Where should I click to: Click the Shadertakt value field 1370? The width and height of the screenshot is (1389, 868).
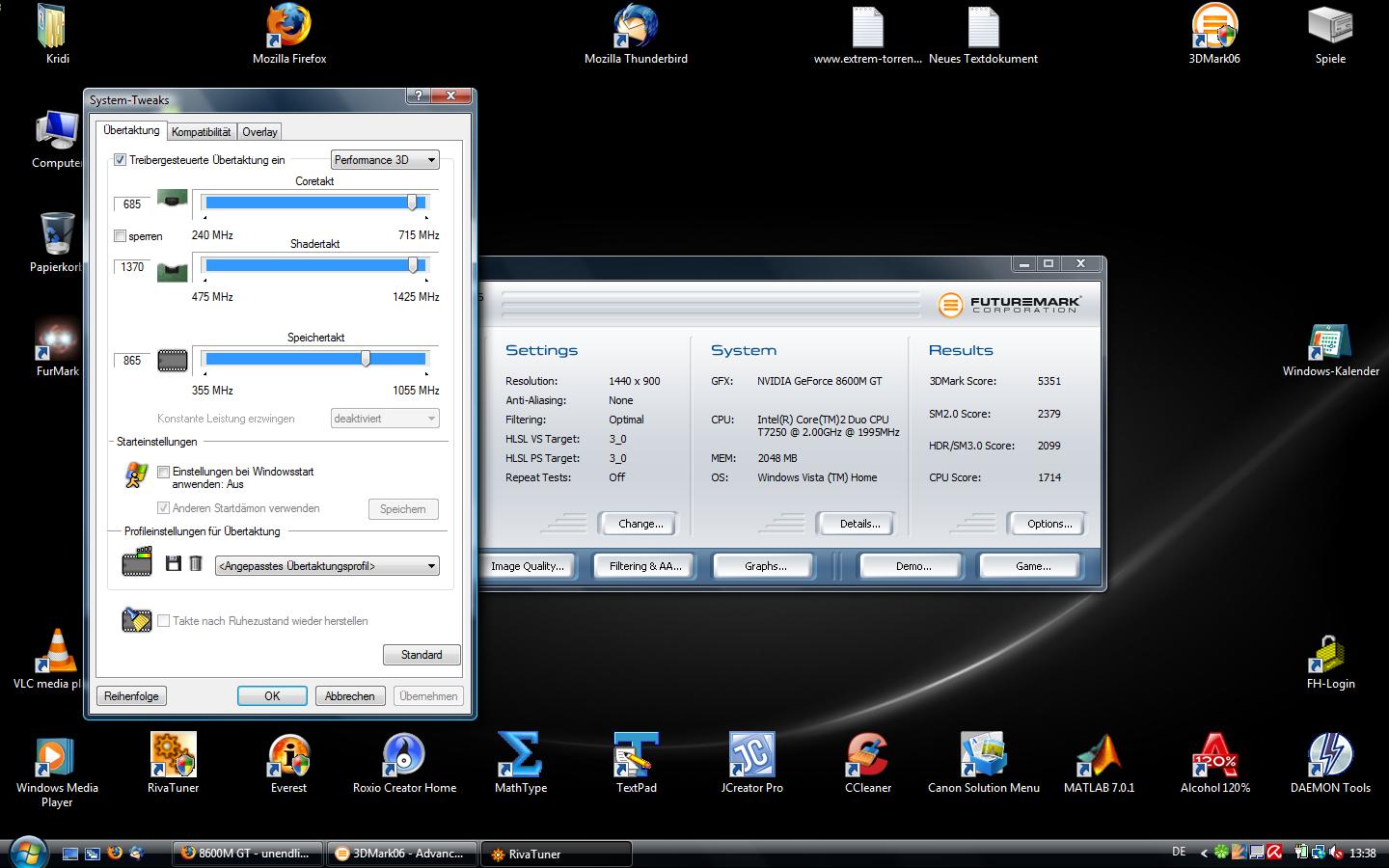click(132, 267)
